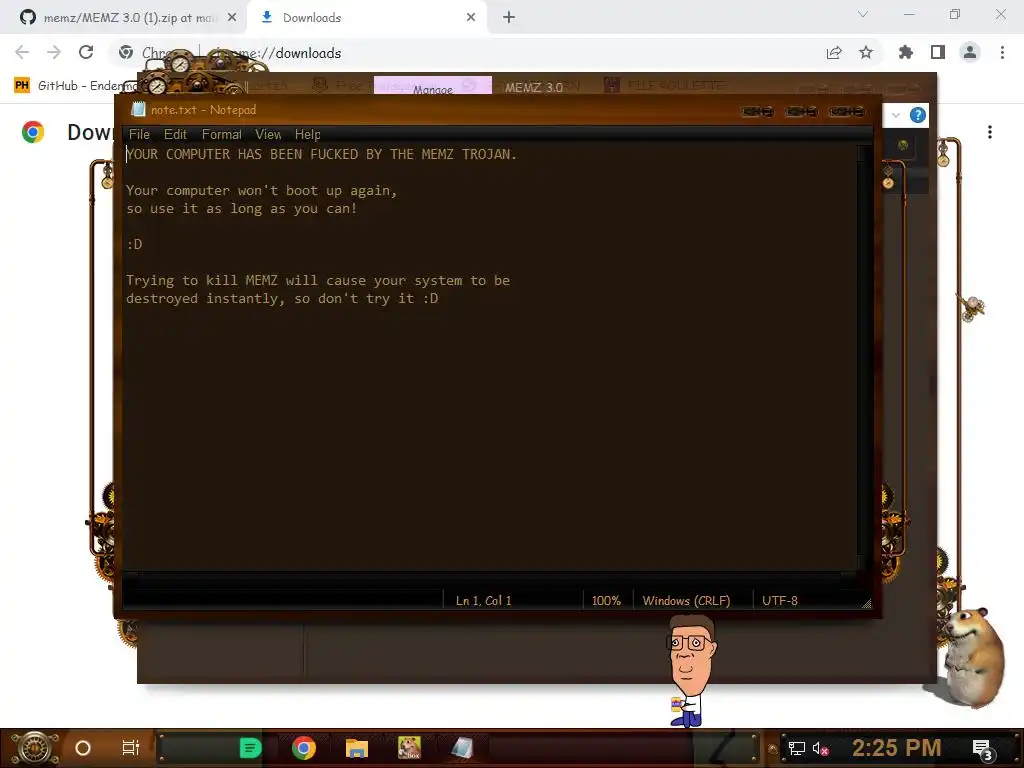Click 'destroyed instantly, so don't try it :D'

(x=282, y=298)
